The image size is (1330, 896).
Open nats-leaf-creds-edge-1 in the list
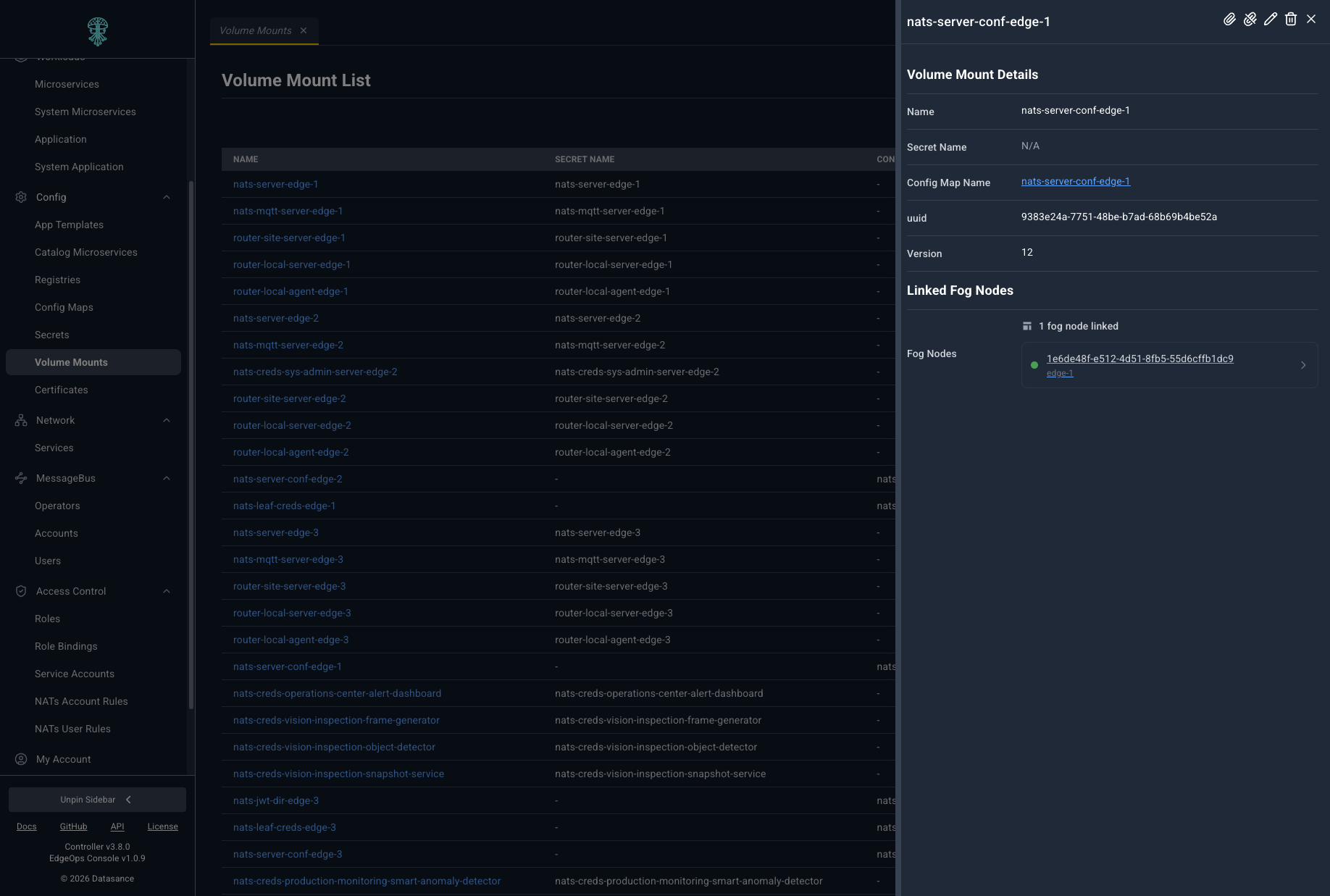285,506
